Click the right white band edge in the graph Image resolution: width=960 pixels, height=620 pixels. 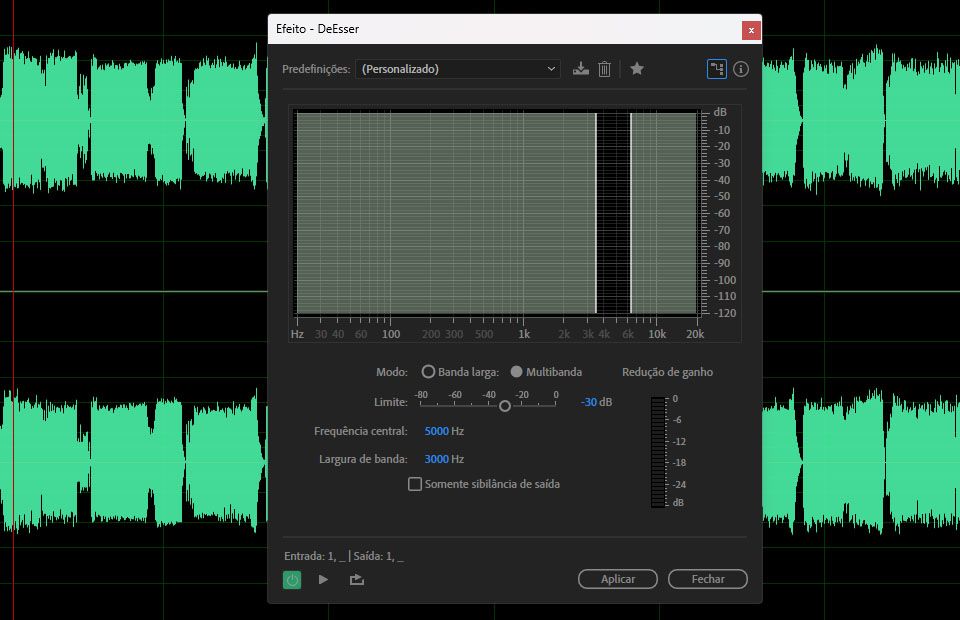[631, 213]
